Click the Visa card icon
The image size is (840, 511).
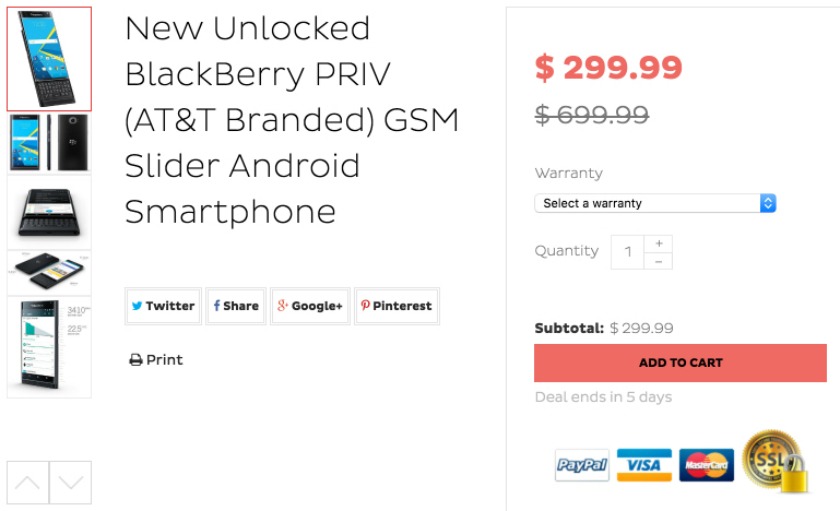coord(644,465)
